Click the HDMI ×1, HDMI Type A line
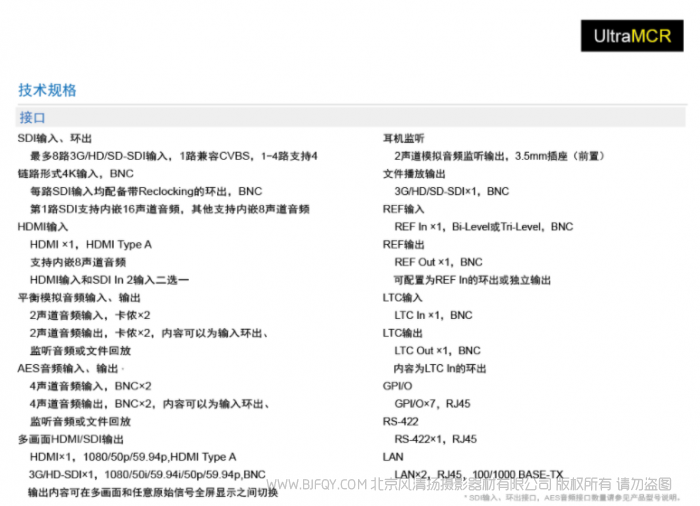The image size is (700, 506). pos(91,245)
